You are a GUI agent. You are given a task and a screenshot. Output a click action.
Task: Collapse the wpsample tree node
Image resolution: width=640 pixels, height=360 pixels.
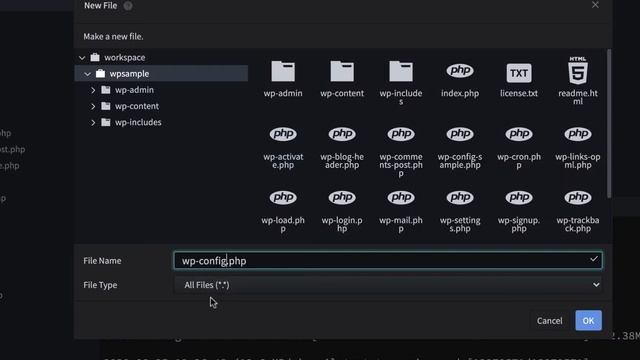(87, 74)
